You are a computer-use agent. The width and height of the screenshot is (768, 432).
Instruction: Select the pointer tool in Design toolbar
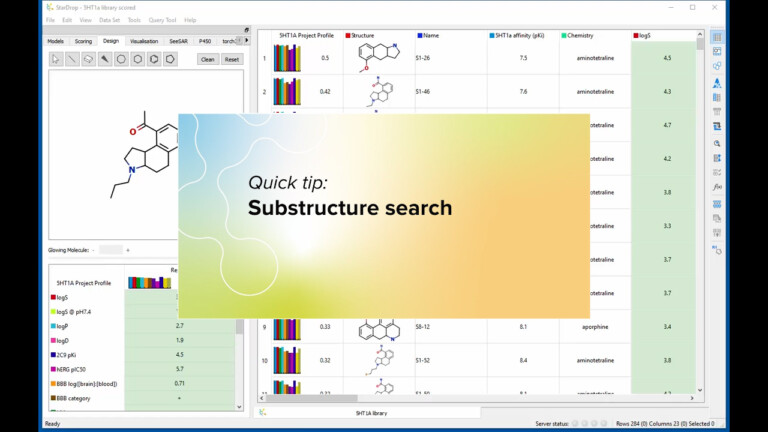point(56,59)
